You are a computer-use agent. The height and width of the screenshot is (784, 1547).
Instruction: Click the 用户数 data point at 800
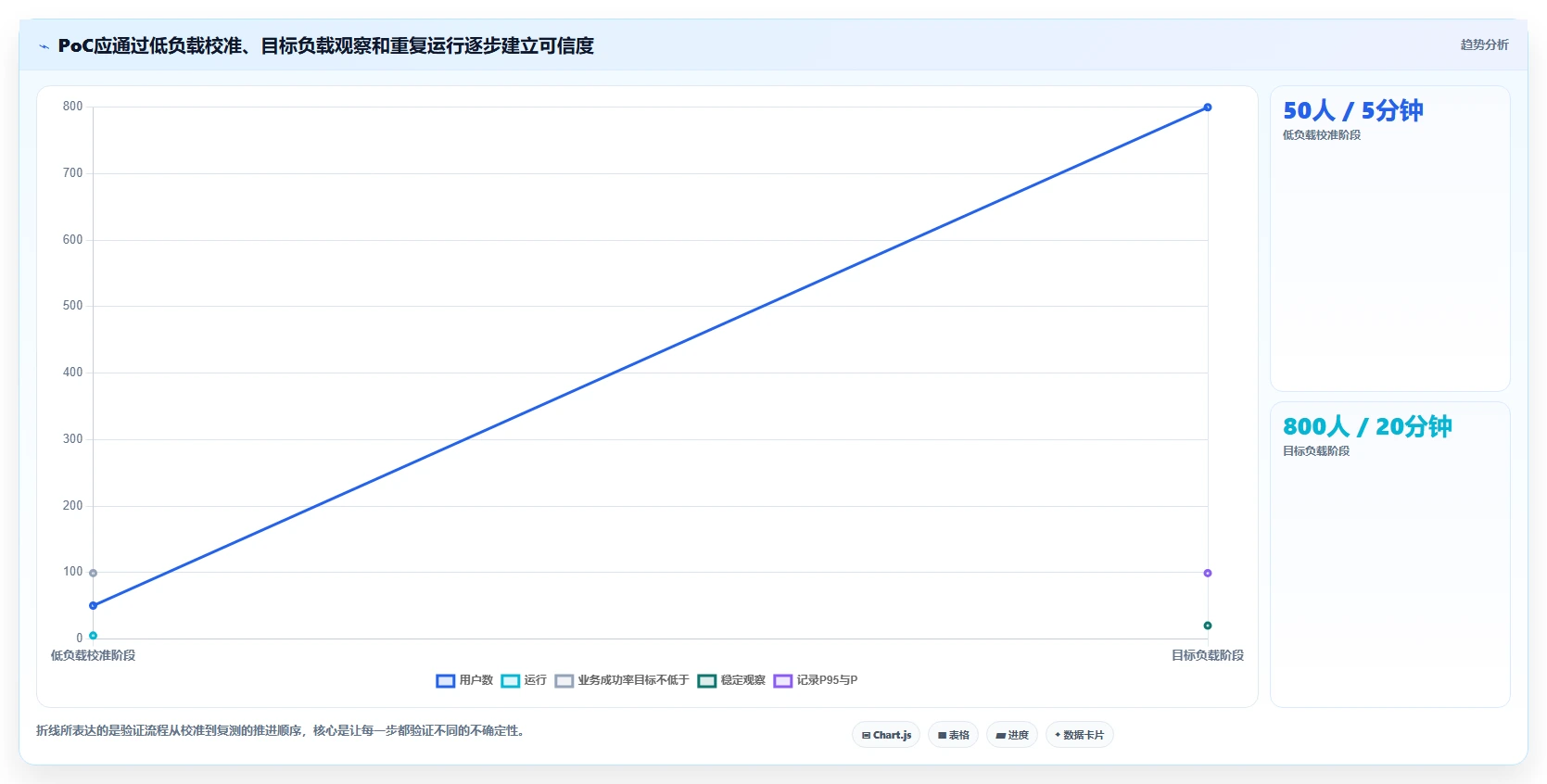coord(1208,107)
